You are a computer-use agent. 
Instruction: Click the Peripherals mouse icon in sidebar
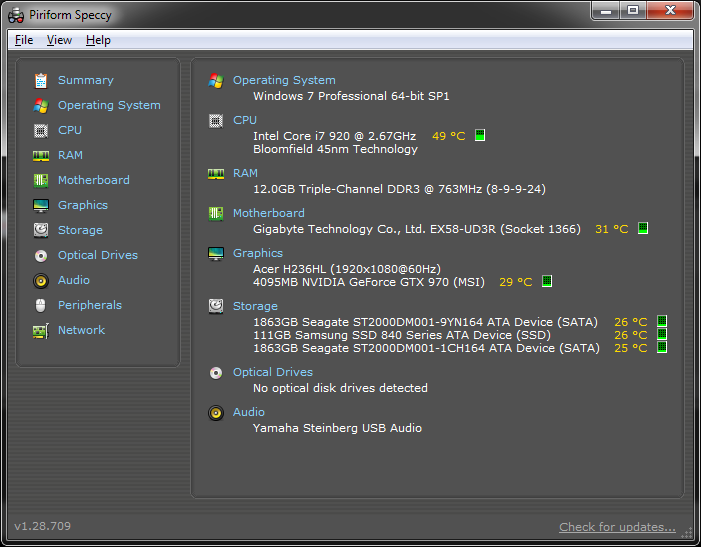41,306
